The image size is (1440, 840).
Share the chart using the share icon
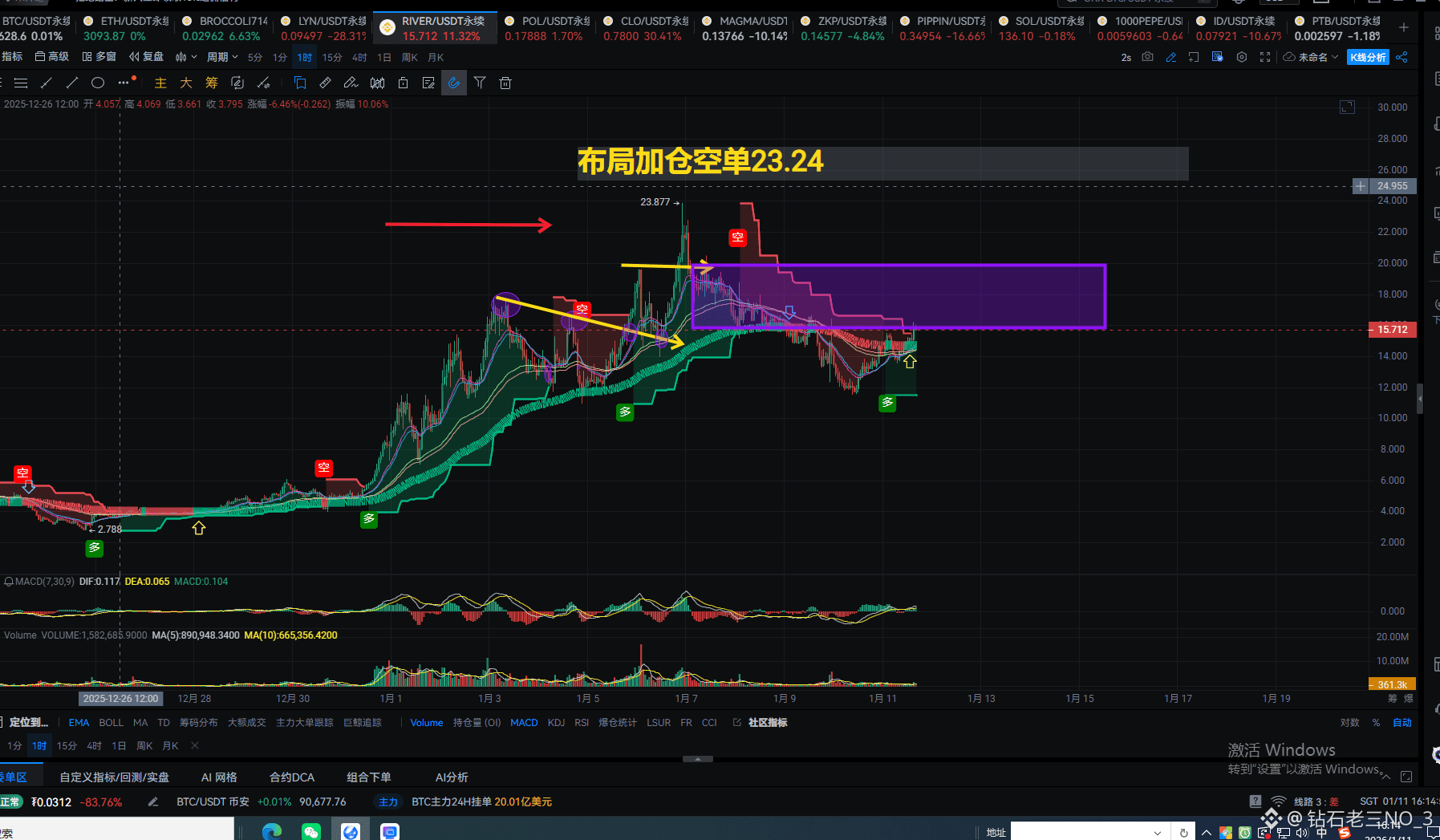coord(1402,57)
